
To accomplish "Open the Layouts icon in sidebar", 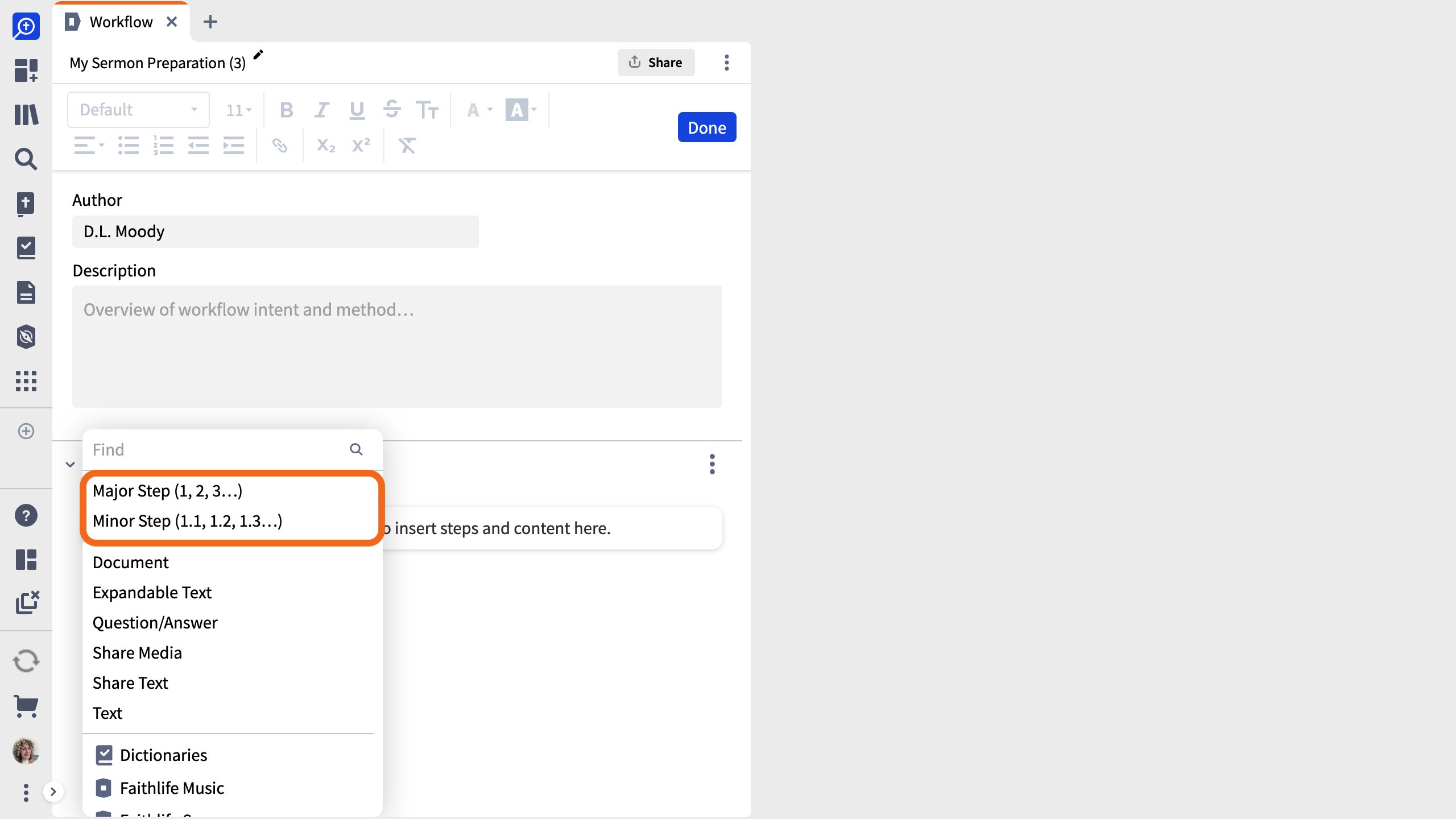I will click(x=26, y=560).
